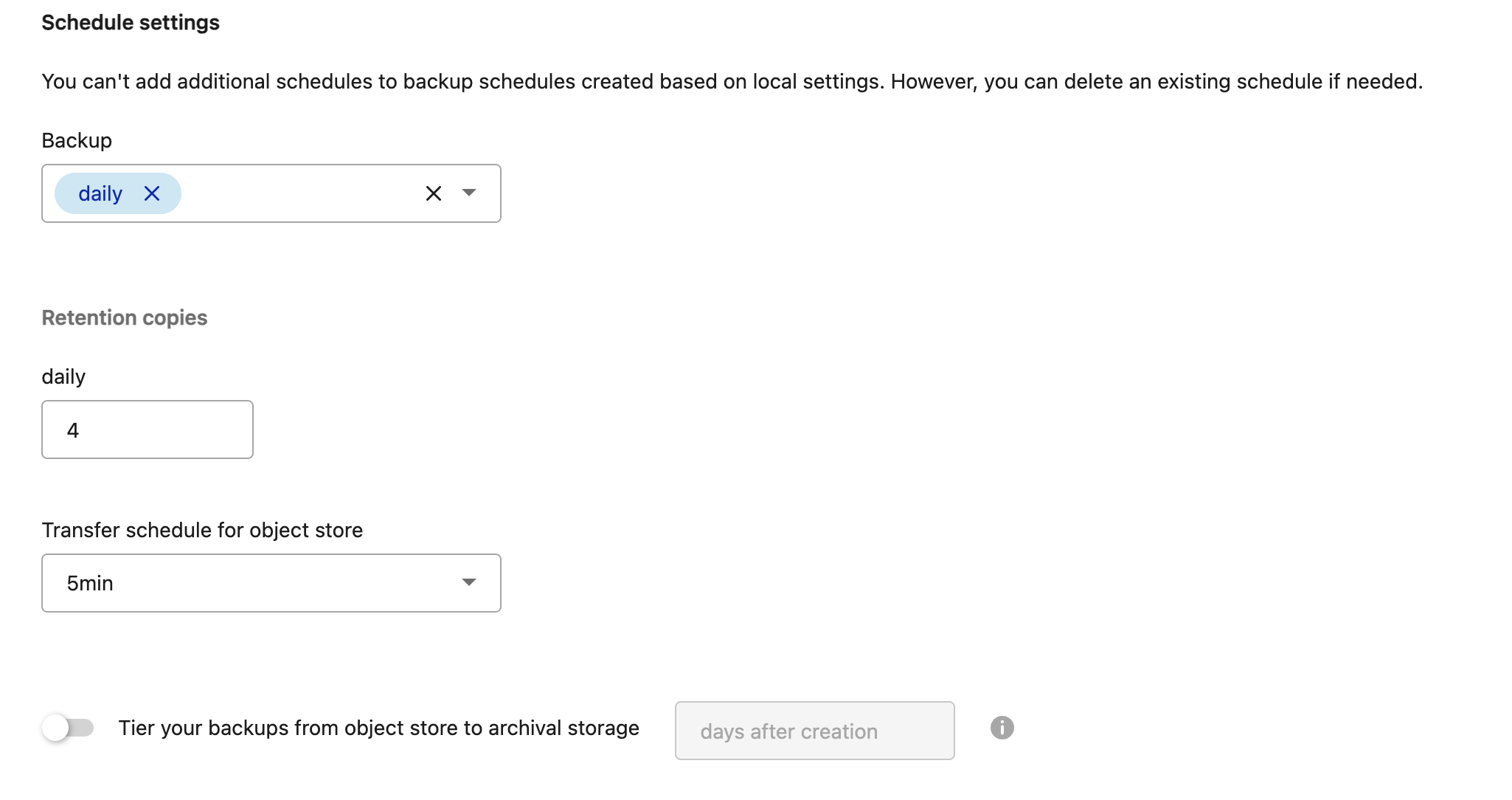1512x800 pixels.
Task: Focus the daily retention copies field
Action: (x=148, y=430)
